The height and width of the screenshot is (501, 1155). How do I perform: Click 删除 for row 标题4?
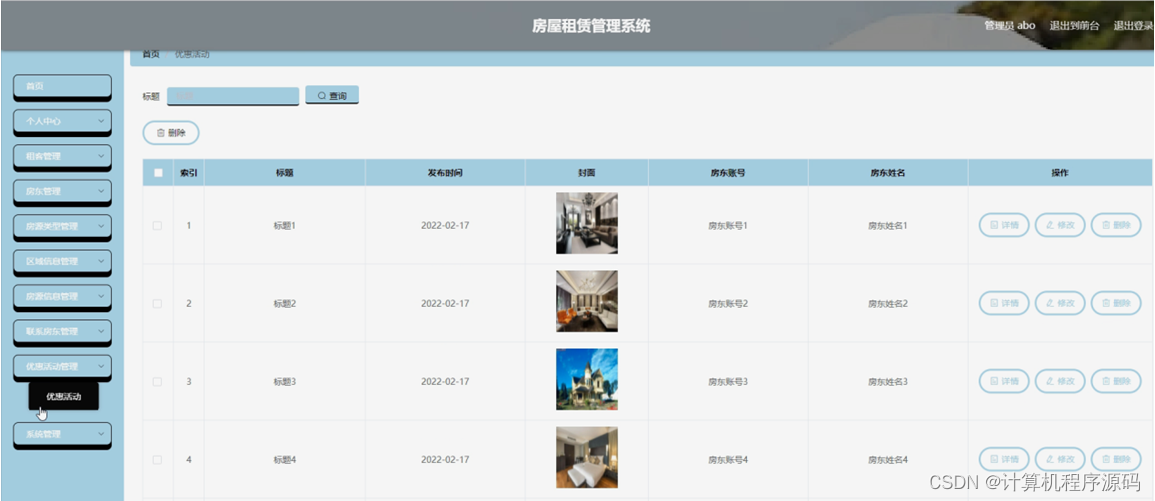1116,460
